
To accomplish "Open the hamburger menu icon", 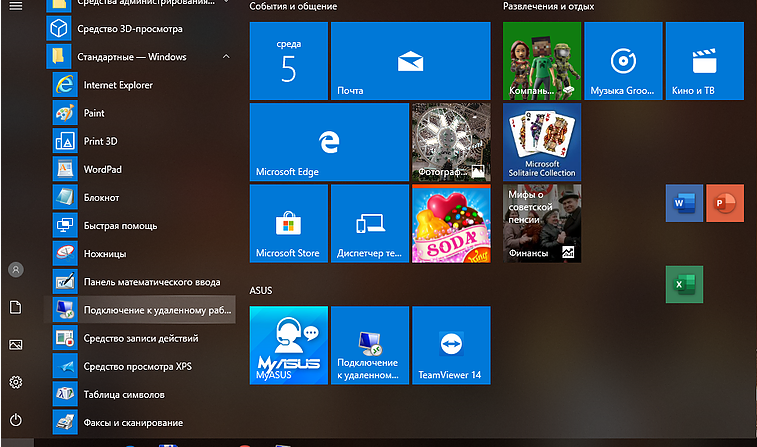I will (x=16, y=6).
